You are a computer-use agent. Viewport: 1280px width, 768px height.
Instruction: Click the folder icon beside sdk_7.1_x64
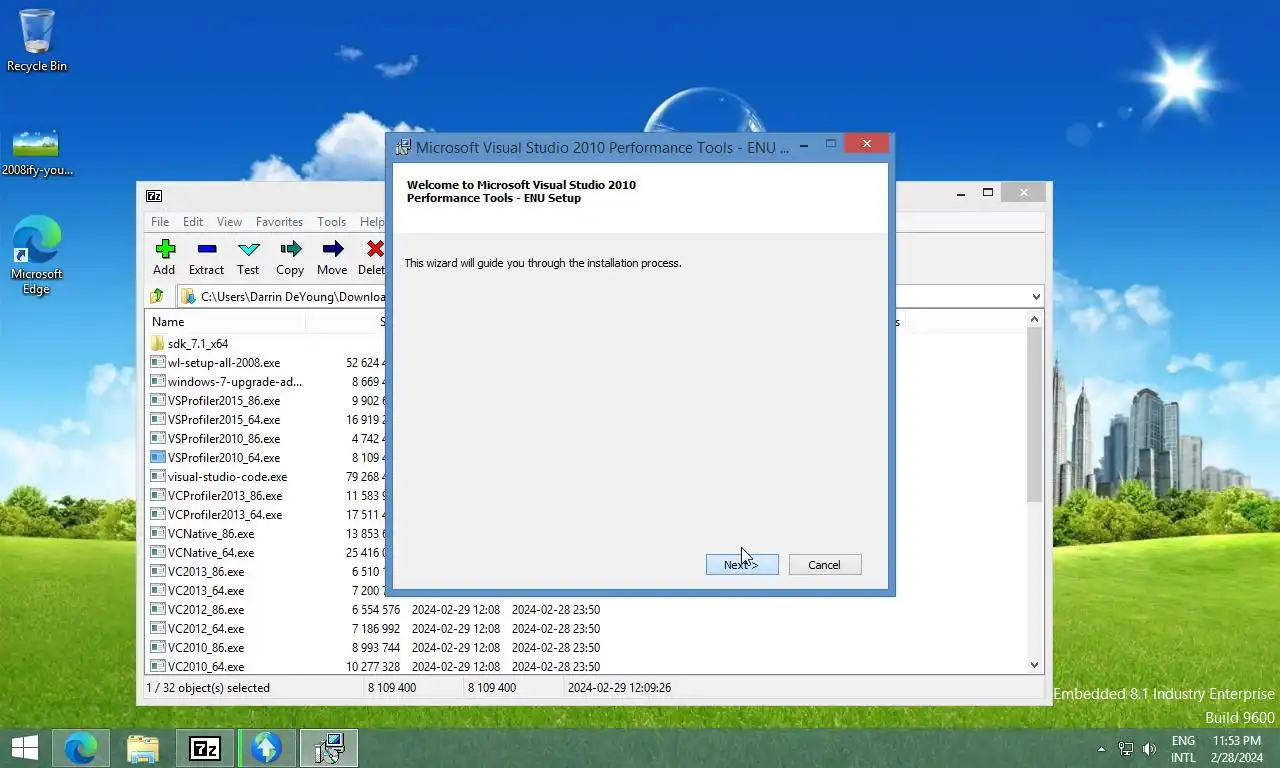[x=157, y=343]
